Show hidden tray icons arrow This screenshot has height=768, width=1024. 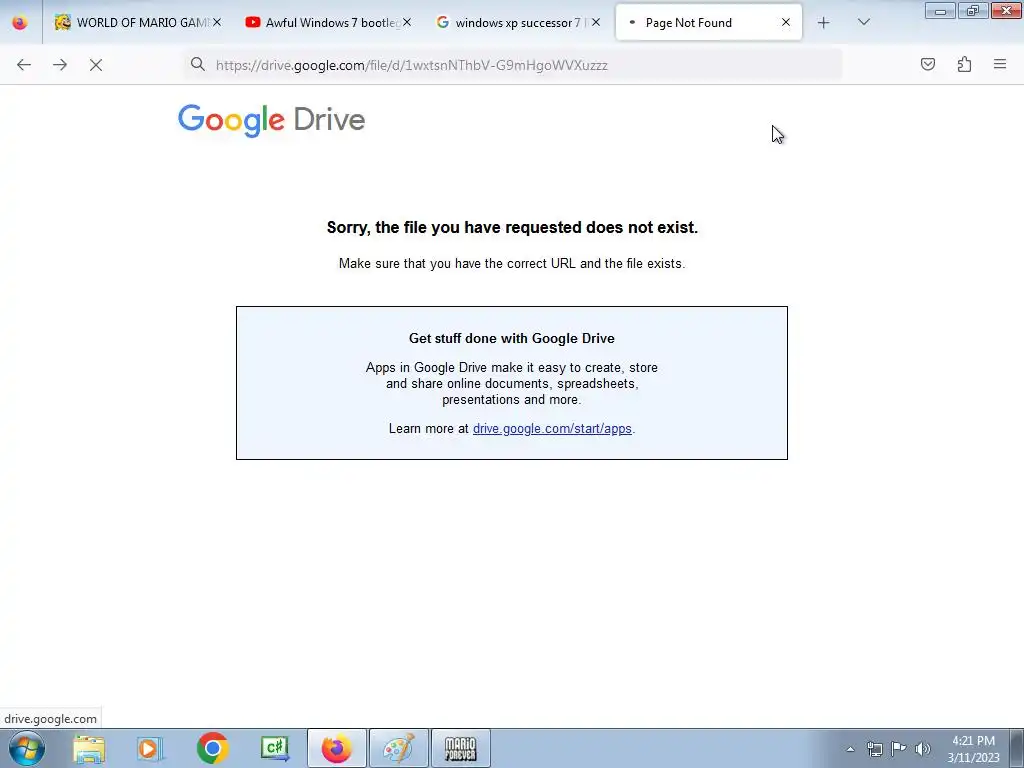click(850, 749)
